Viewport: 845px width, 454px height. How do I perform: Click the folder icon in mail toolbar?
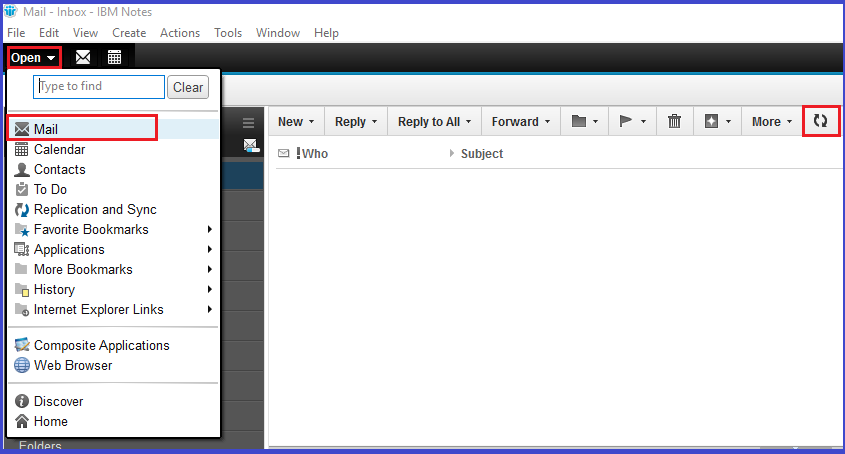pos(579,121)
